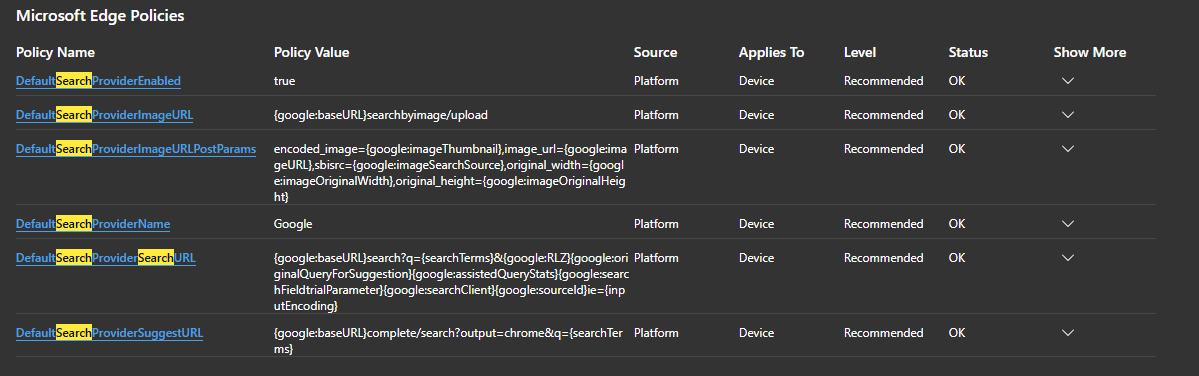Click the Source column header

655,53
